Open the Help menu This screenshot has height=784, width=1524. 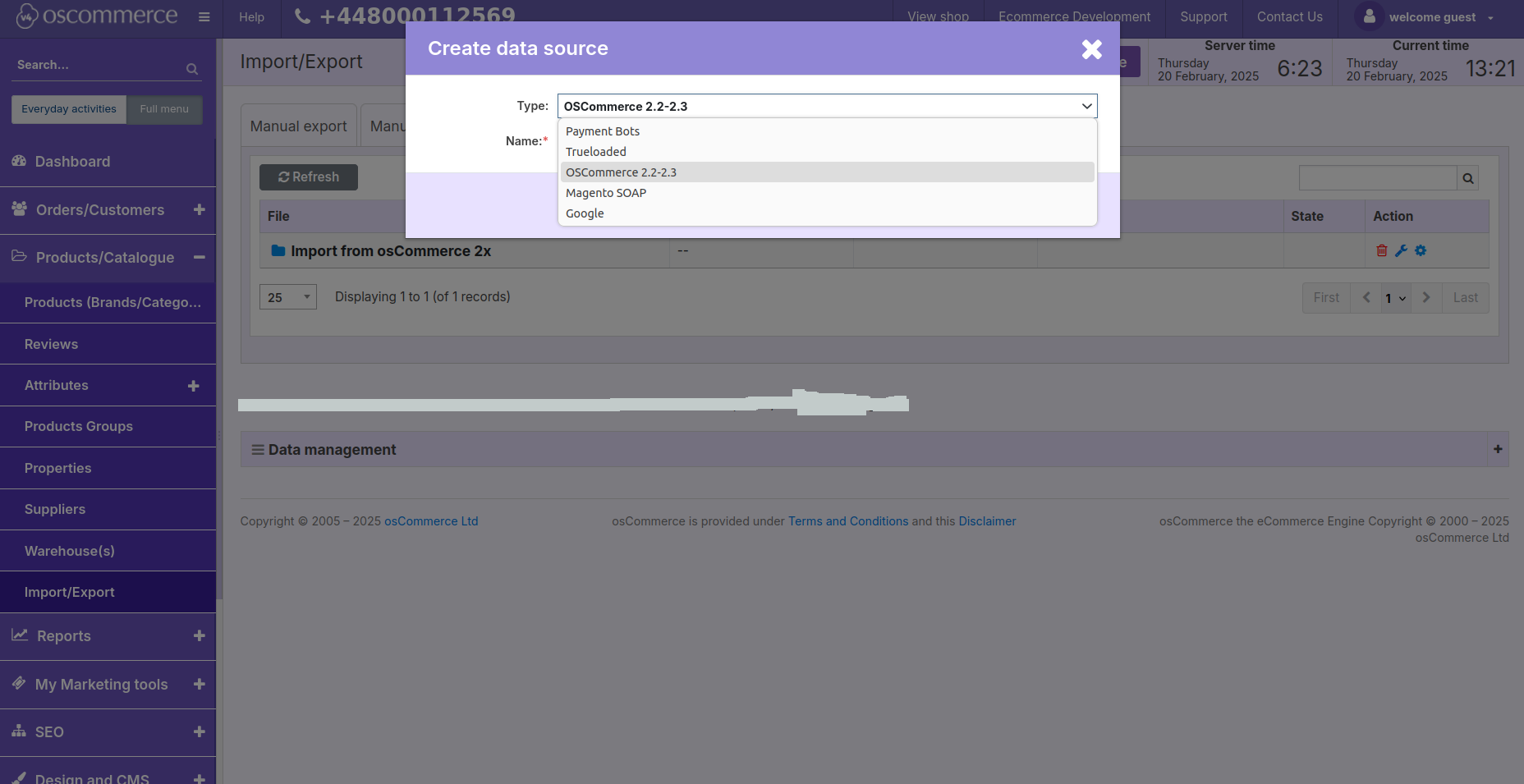pyautogui.click(x=251, y=17)
